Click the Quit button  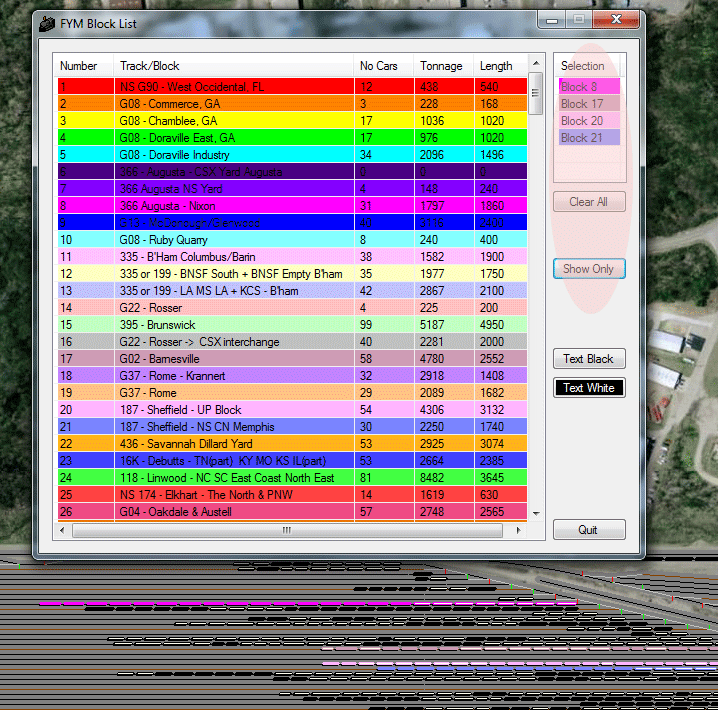coord(589,530)
